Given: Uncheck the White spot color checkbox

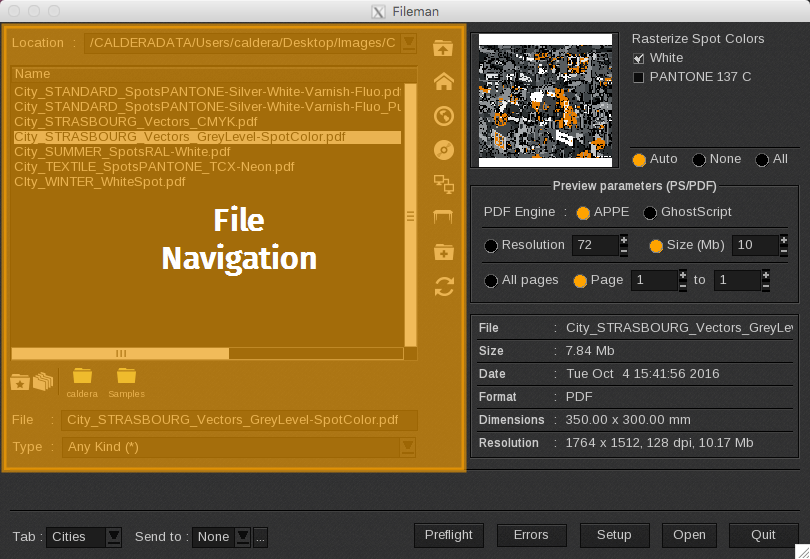Looking at the screenshot, I should click(x=639, y=58).
